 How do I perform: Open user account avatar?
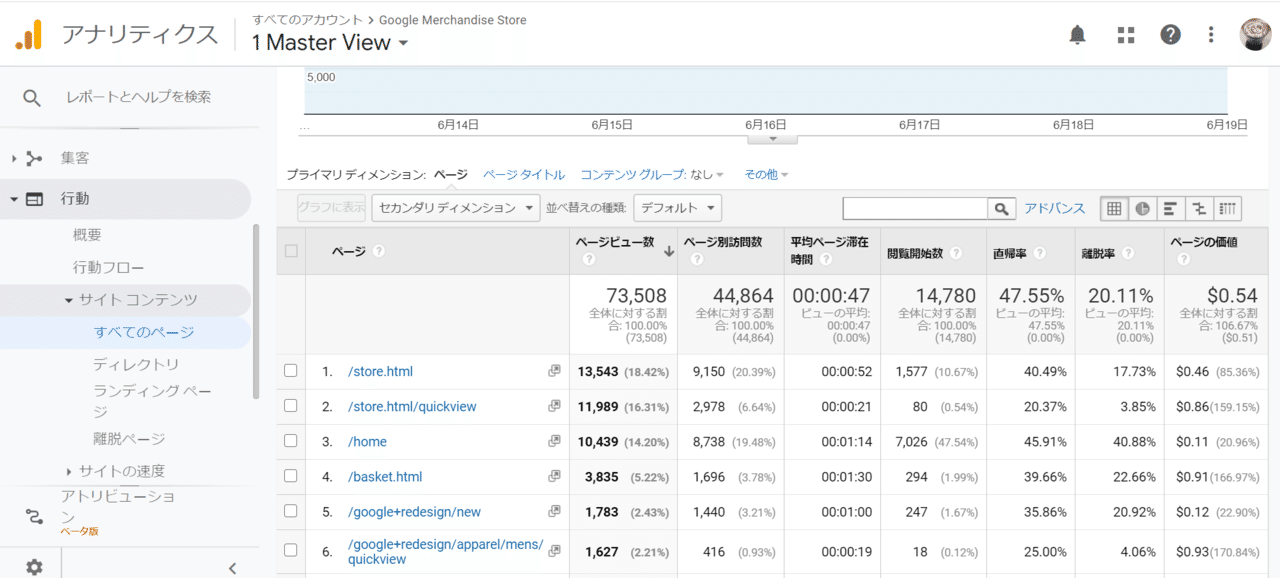pos(1255,34)
